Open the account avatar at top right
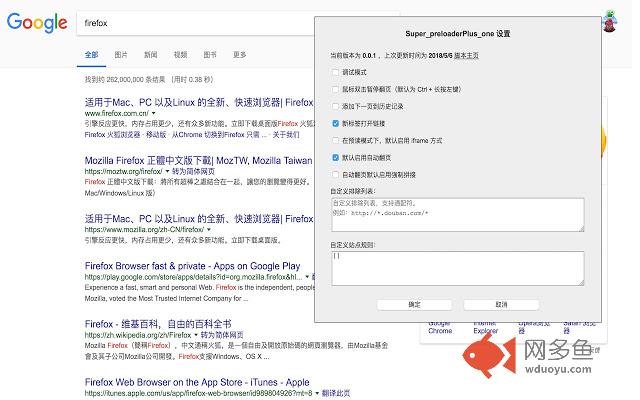 [x=609, y=22]
